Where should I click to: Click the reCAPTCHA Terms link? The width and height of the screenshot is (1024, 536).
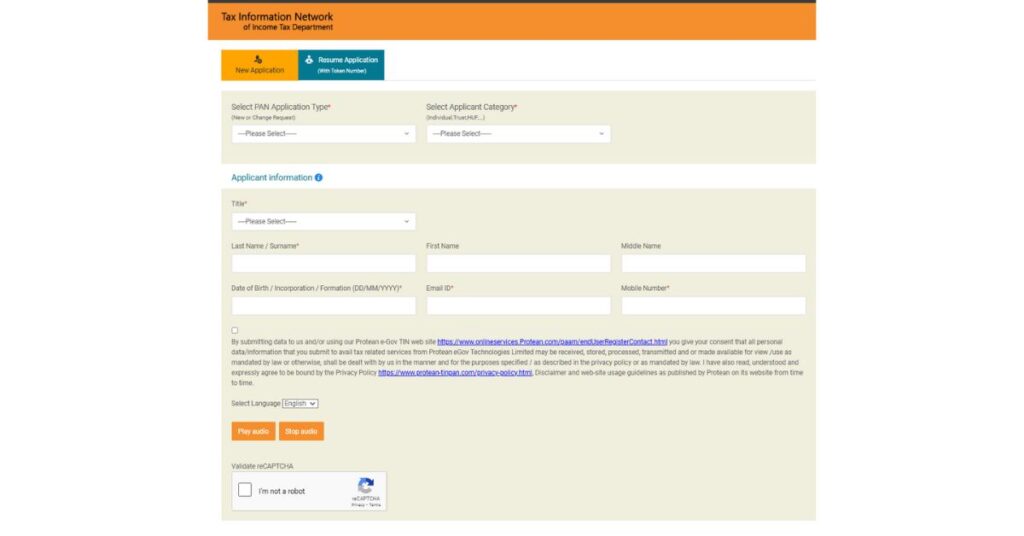tap(375, 505)
